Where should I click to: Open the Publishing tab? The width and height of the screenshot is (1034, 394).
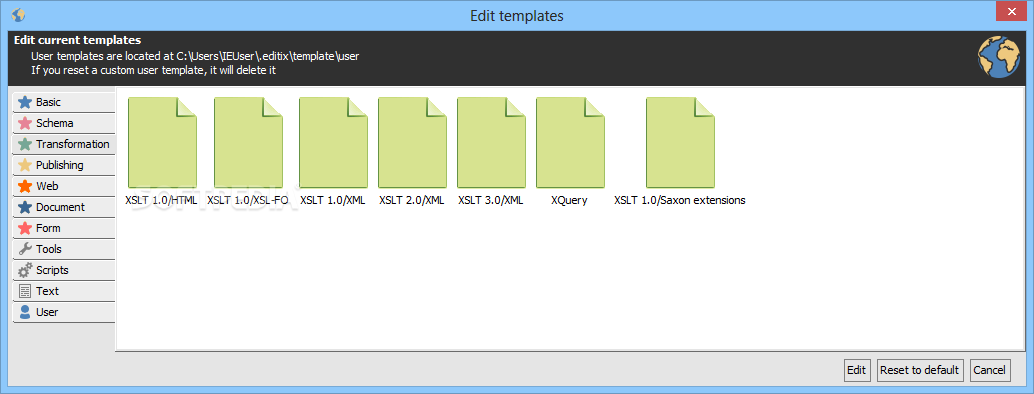click(64, 165)
